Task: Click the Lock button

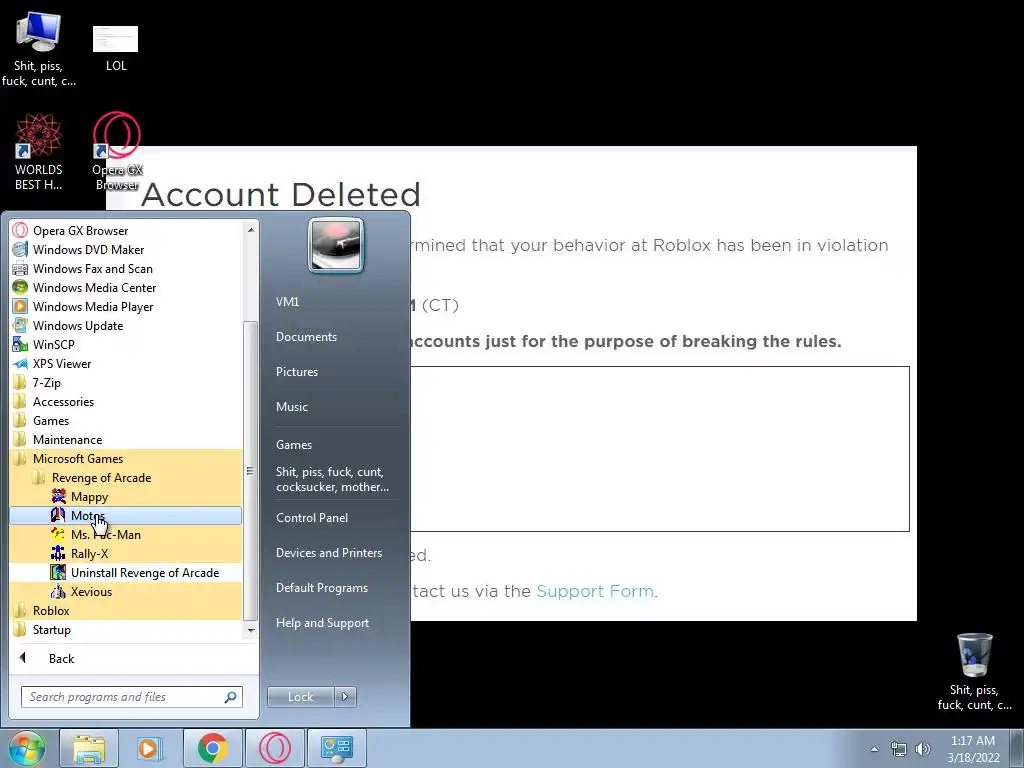Action: pos(300,697)
